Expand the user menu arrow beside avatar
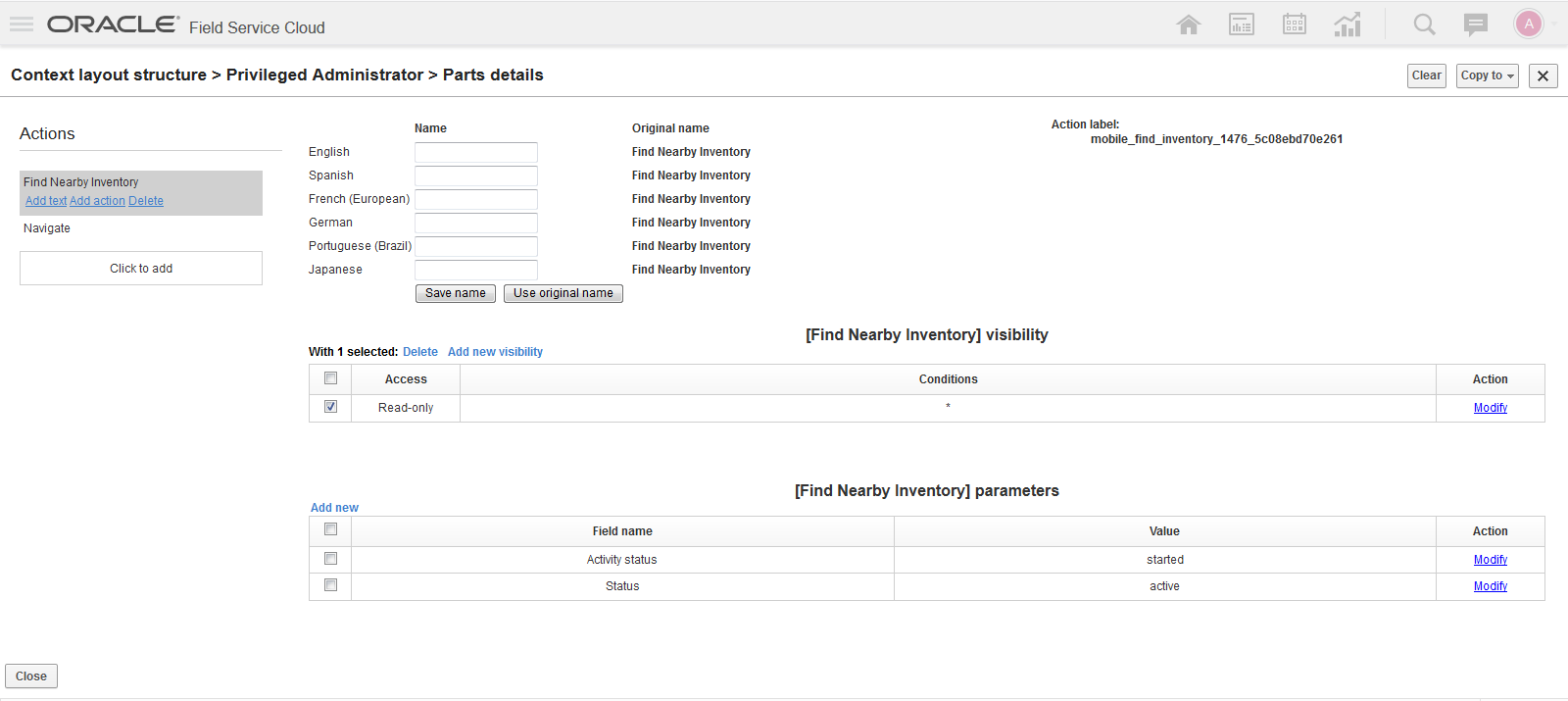 coord(1554,25)
